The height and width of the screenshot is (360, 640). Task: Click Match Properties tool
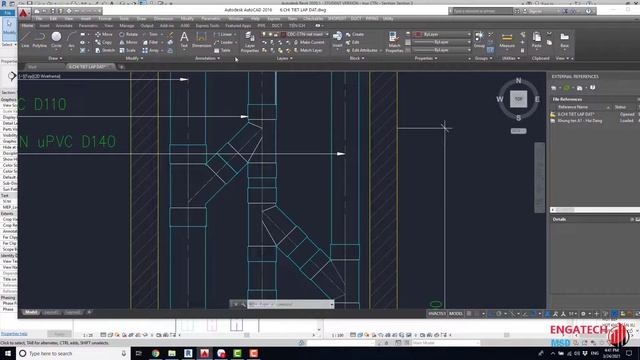coord(394,42)
